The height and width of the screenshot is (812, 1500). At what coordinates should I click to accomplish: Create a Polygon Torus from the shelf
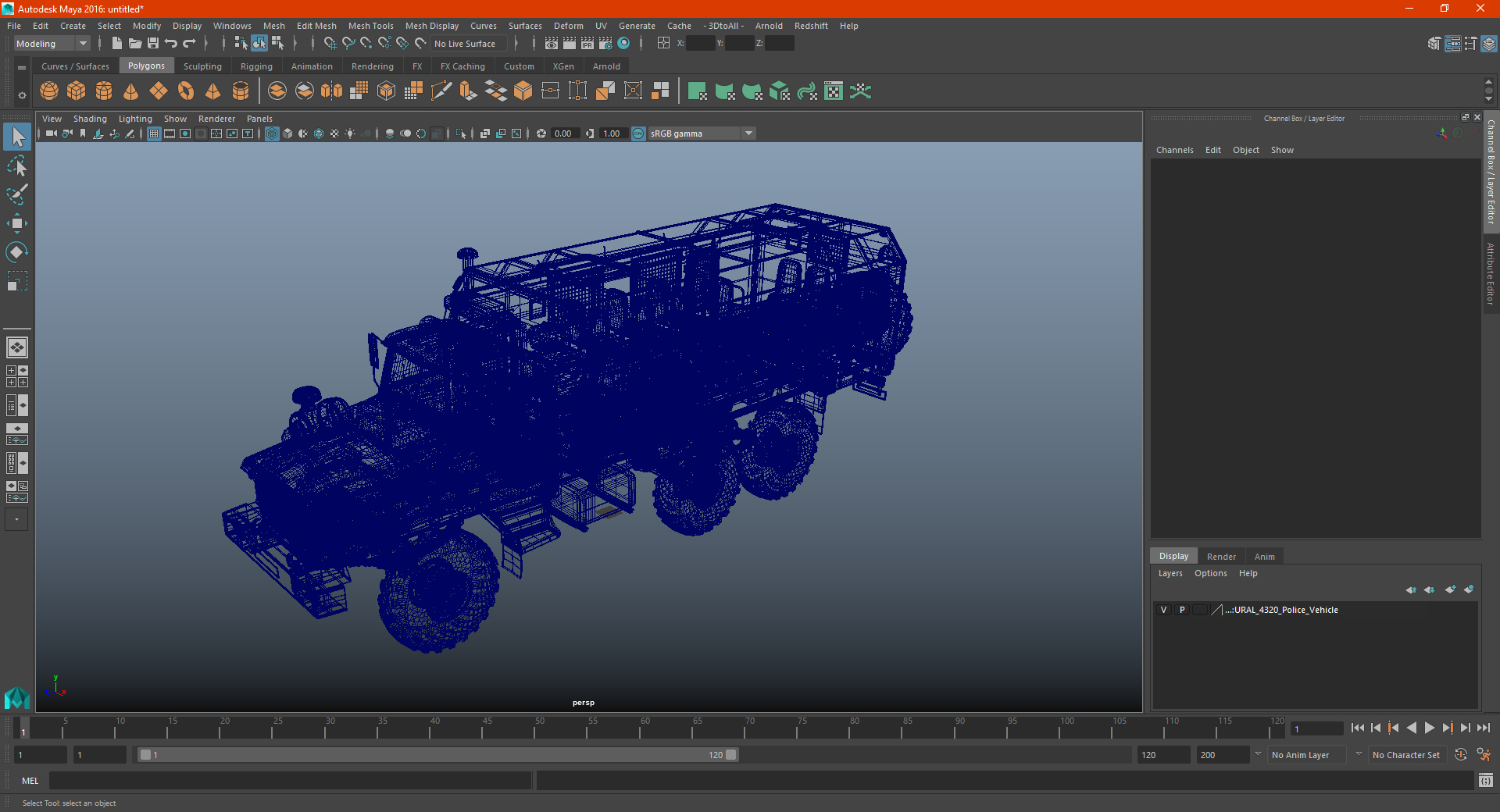[186, 91]
